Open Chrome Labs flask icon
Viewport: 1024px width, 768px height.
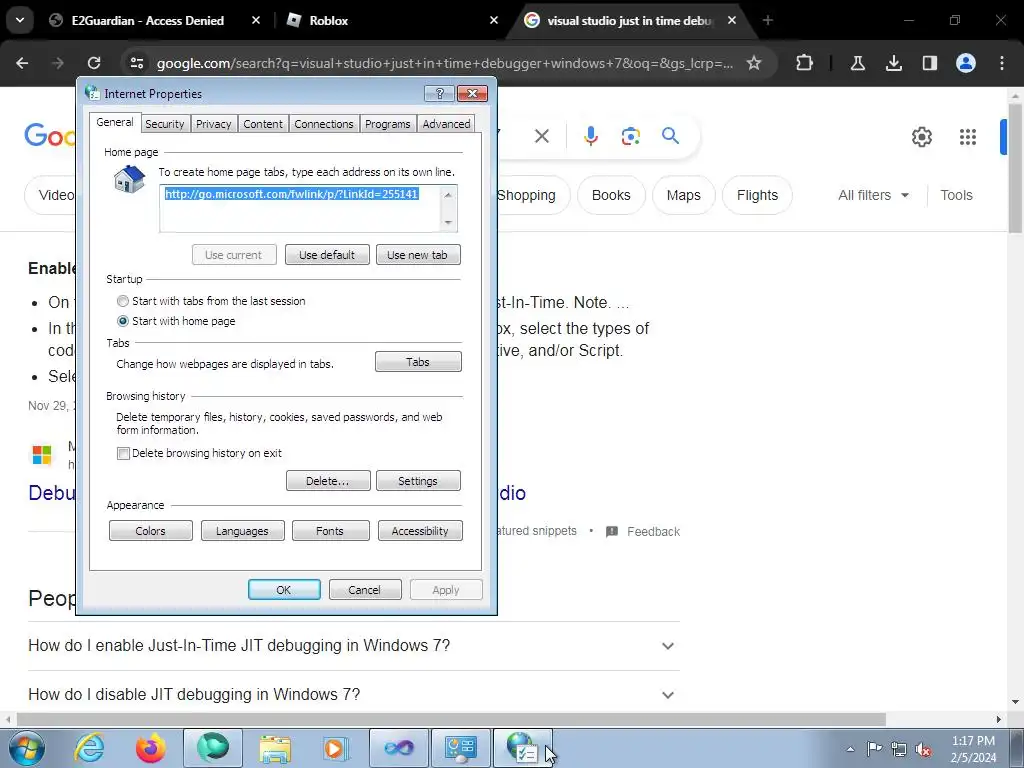point(857,63)
